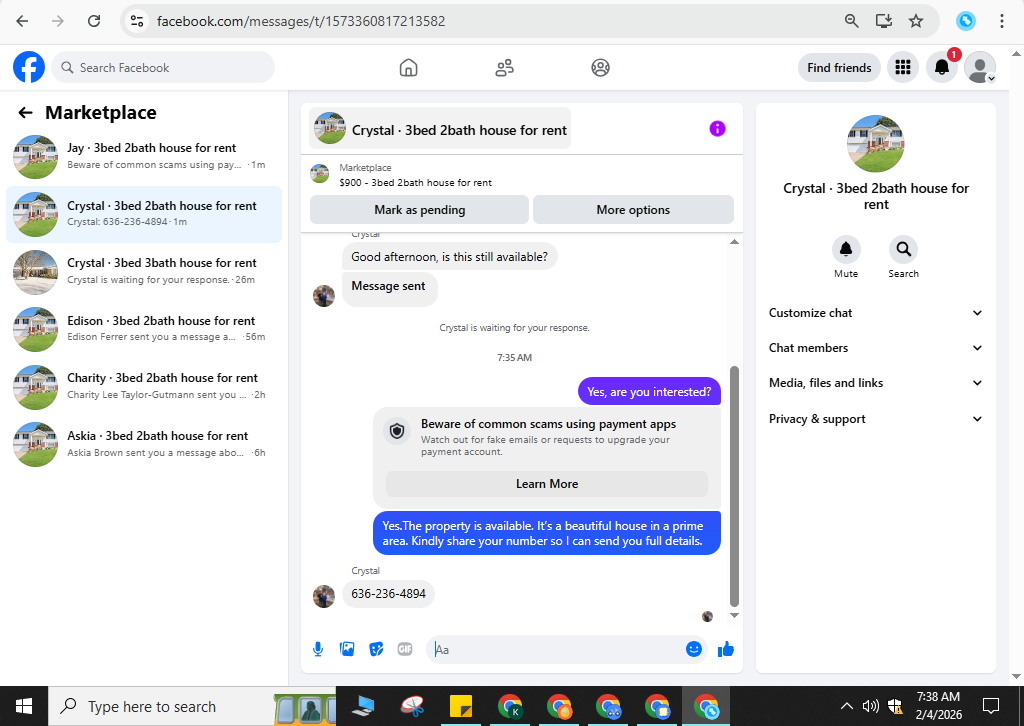Open Snipping Tool in the taskbar
This screenshot has height=726, width=1024.
click(413, 706)
